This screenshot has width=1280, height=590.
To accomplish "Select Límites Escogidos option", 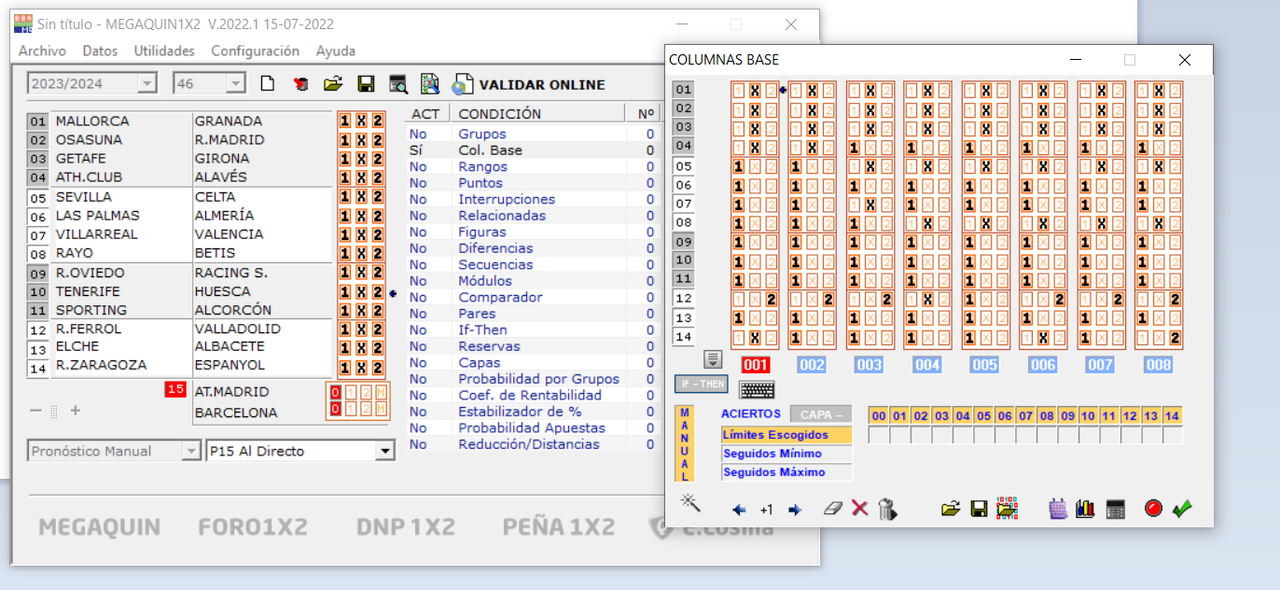I will pyautogui.click(x=787, y=435).
